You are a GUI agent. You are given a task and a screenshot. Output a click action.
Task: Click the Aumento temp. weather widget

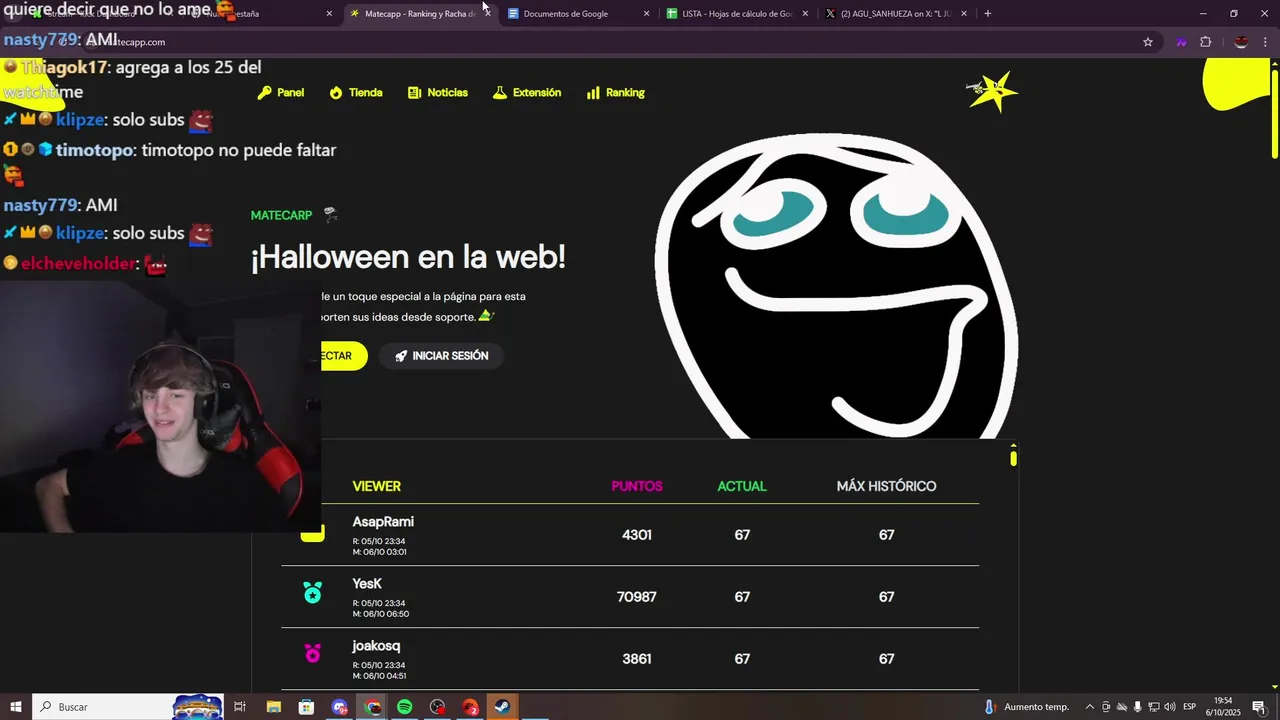click(x=1026, y=707)
